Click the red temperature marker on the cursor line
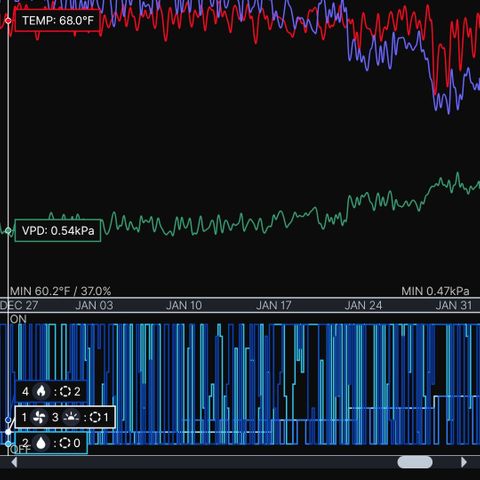Screen dimensions: 480x480 coord(8,21)
